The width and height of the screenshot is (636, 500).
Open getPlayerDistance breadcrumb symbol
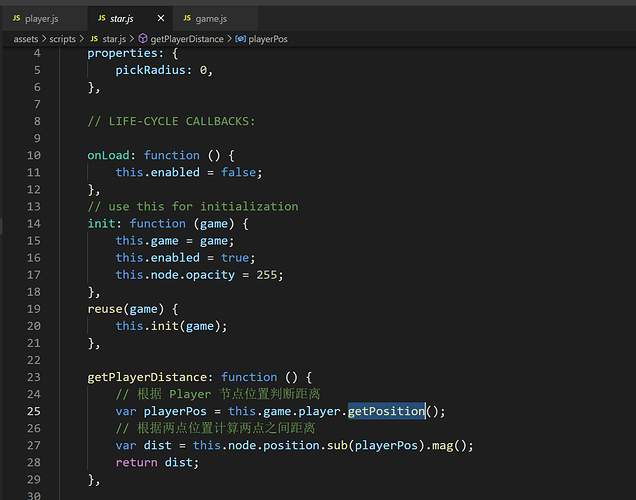click(187, 39)
